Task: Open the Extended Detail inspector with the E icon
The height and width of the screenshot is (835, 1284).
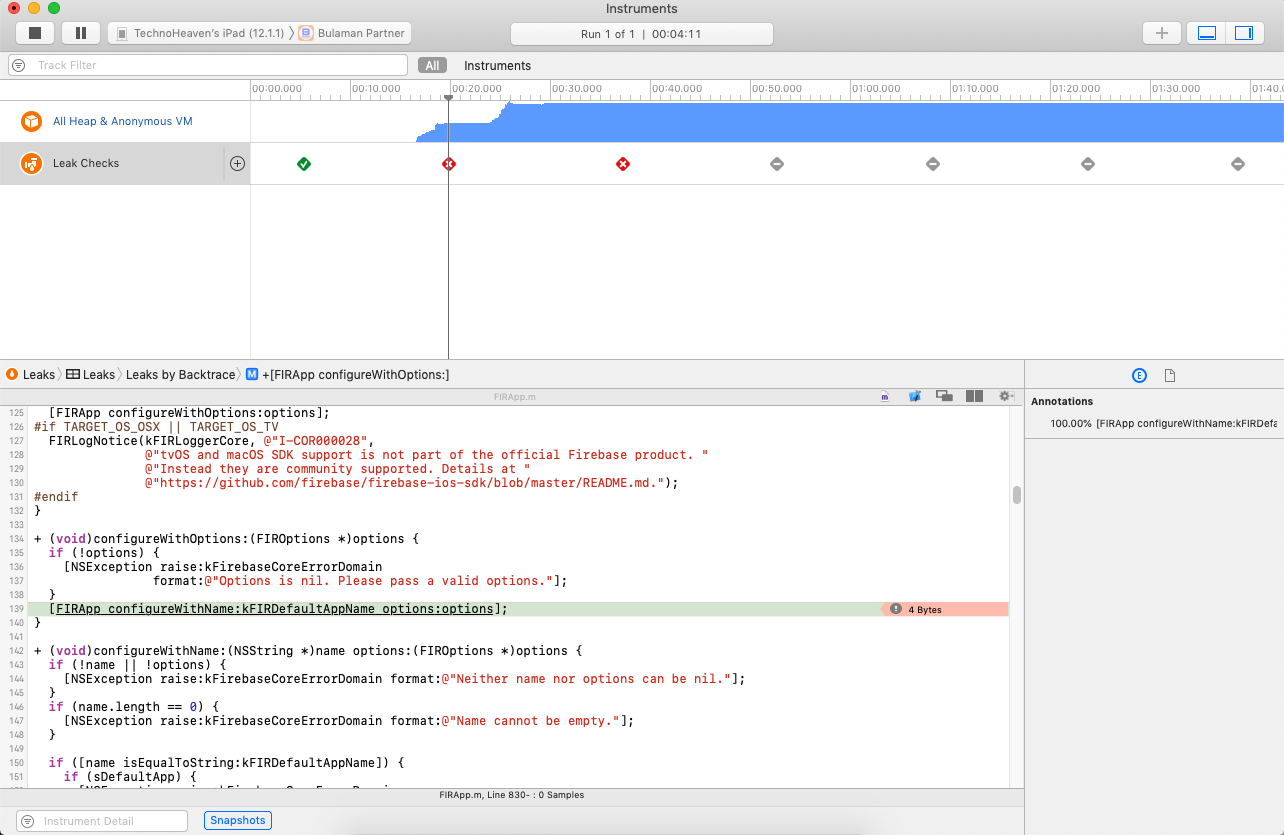Action: [1139, 374]
